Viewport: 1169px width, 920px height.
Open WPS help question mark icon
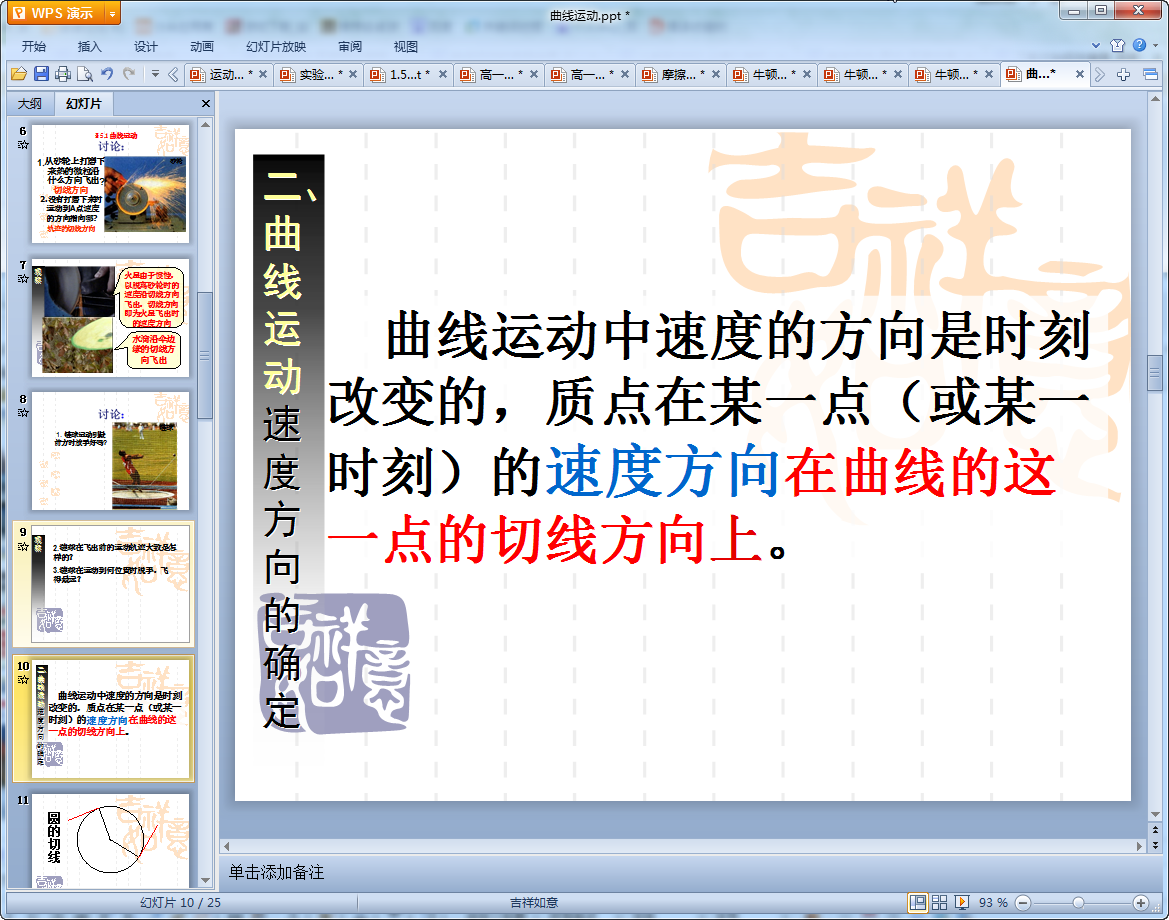(1139, 45)
